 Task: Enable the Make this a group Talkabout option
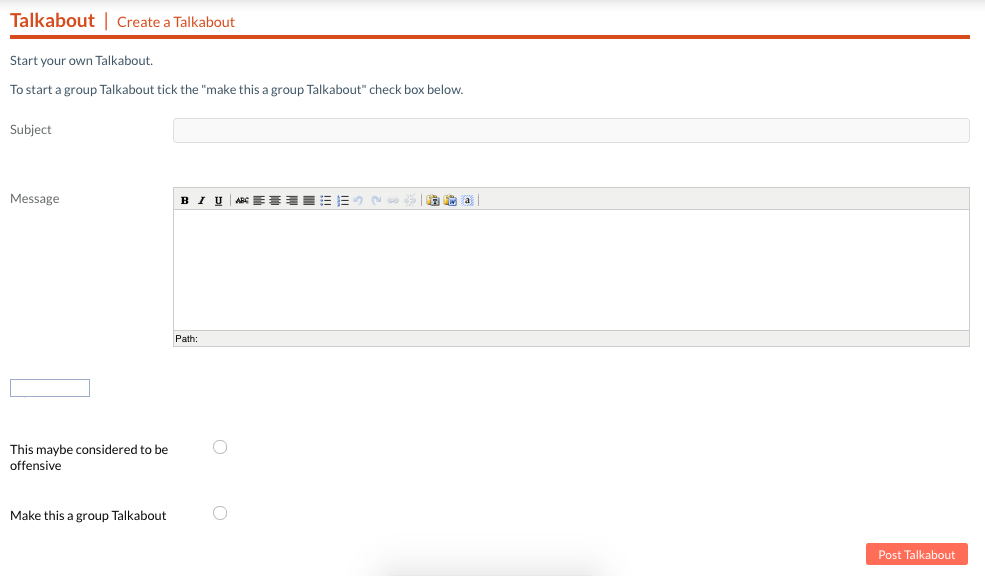(221, 513)
